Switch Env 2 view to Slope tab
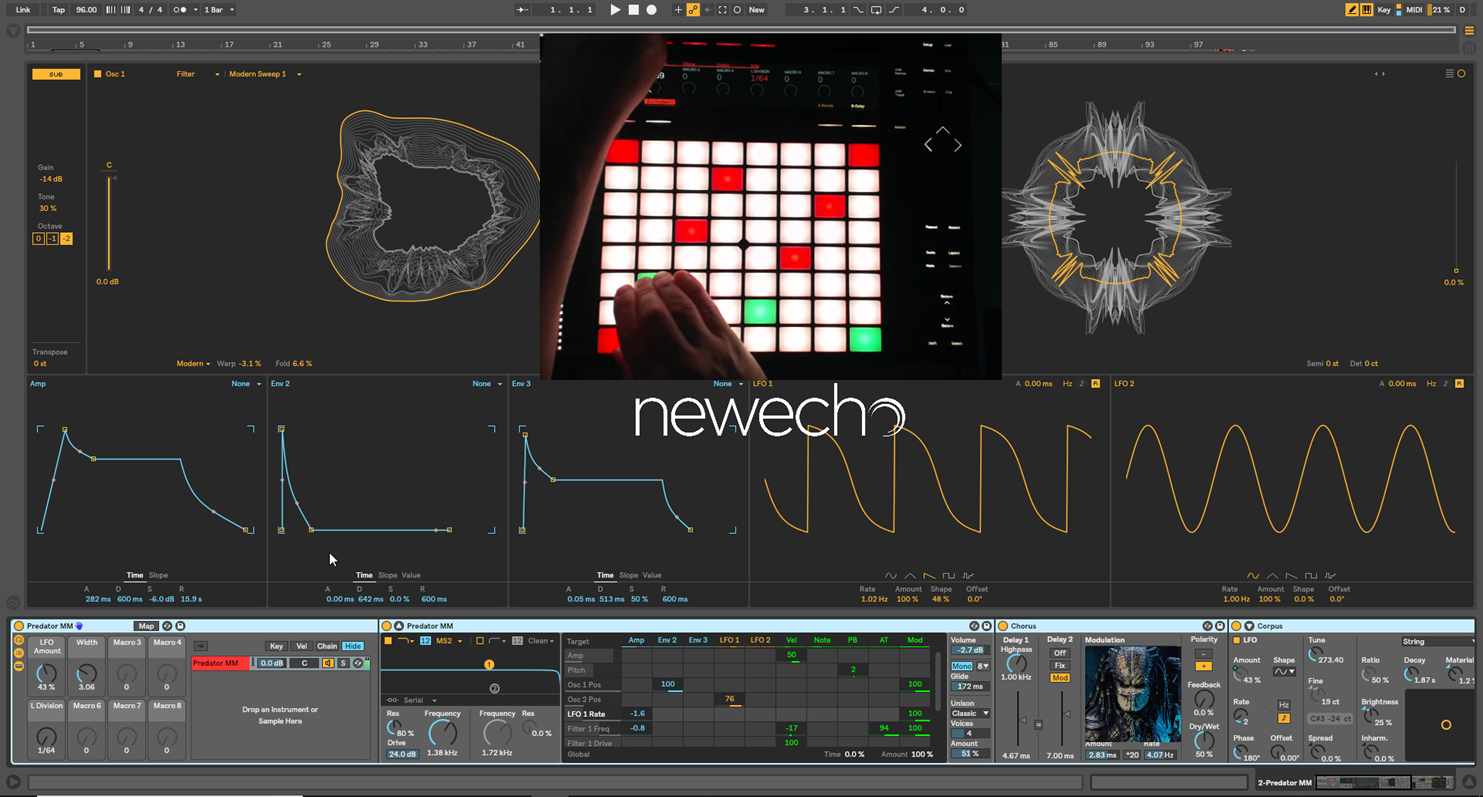The width and height of the screenshot is (1483, 797). point(387,575)
